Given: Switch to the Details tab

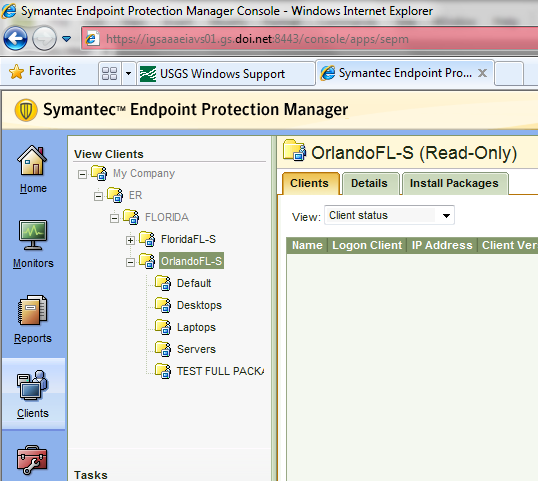Looking at the screenshot, I should (x=370, y=184).
